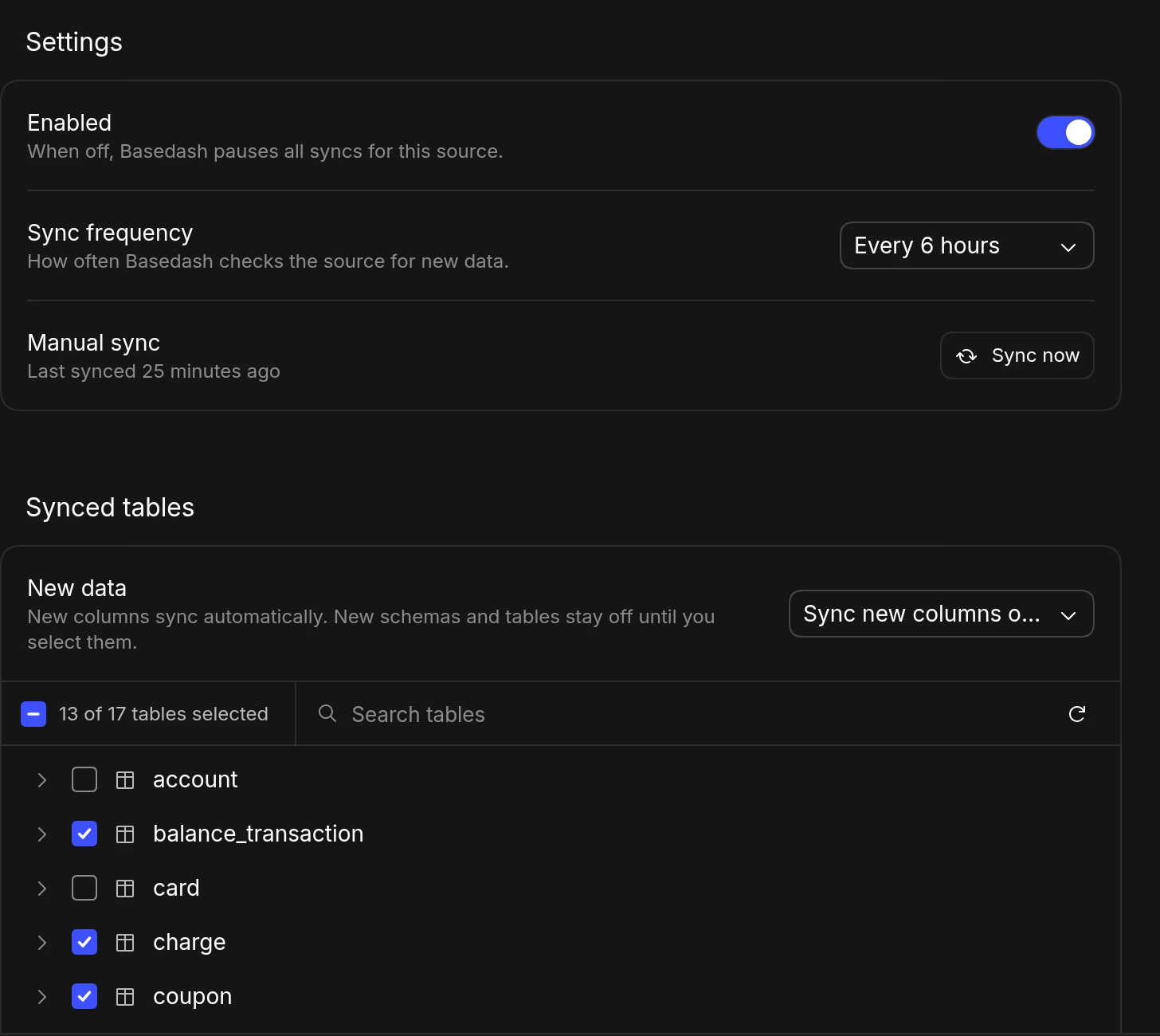Select the card table name
This screenshot has width=1160, height=1036.
(176, 888)
